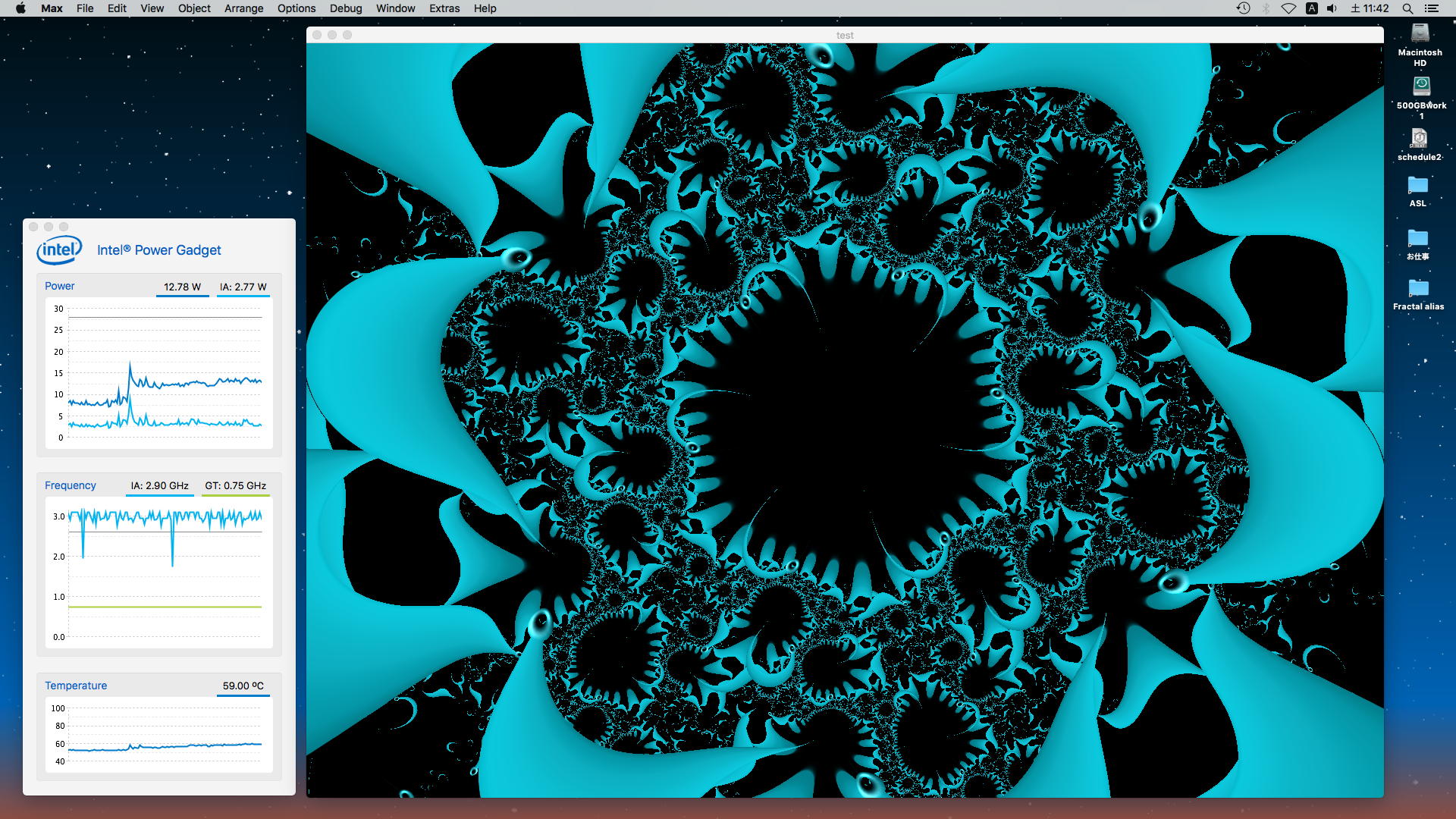Screen dimensions: 1456x819
Task: Open the Apple menu
Action: point(20,8)
